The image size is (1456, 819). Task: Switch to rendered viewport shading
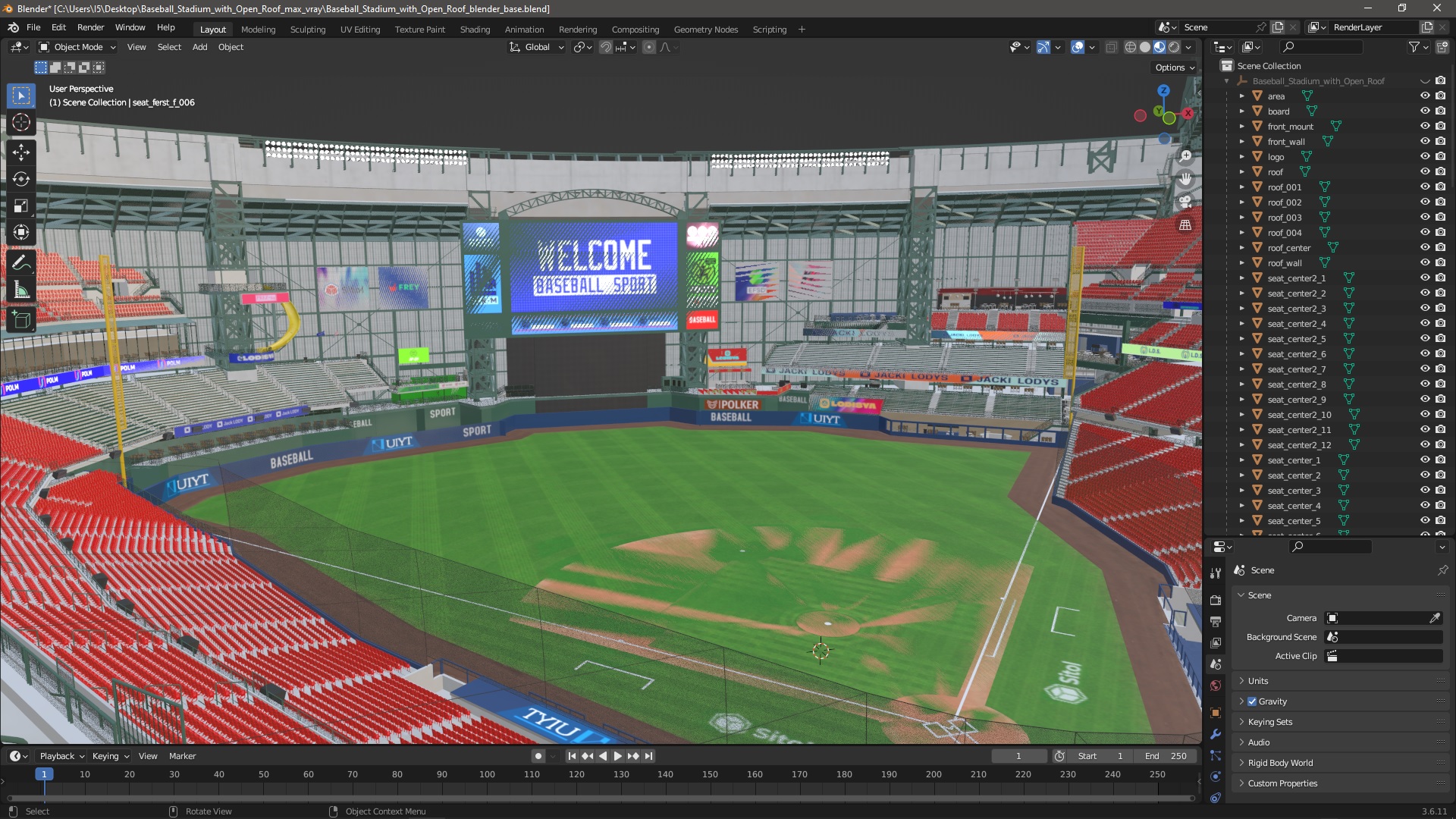pyautogui.click(x=1174, y=47)
